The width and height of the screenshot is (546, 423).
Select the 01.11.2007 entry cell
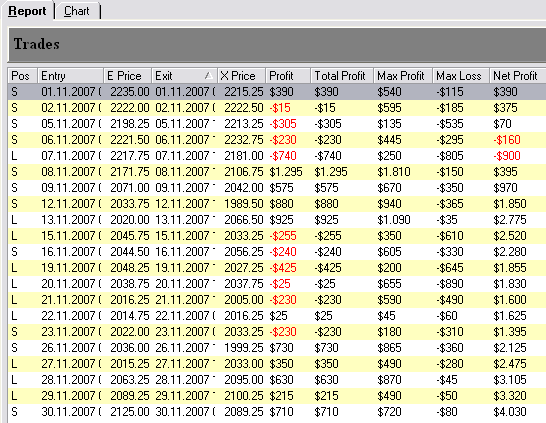pos(71,92)
